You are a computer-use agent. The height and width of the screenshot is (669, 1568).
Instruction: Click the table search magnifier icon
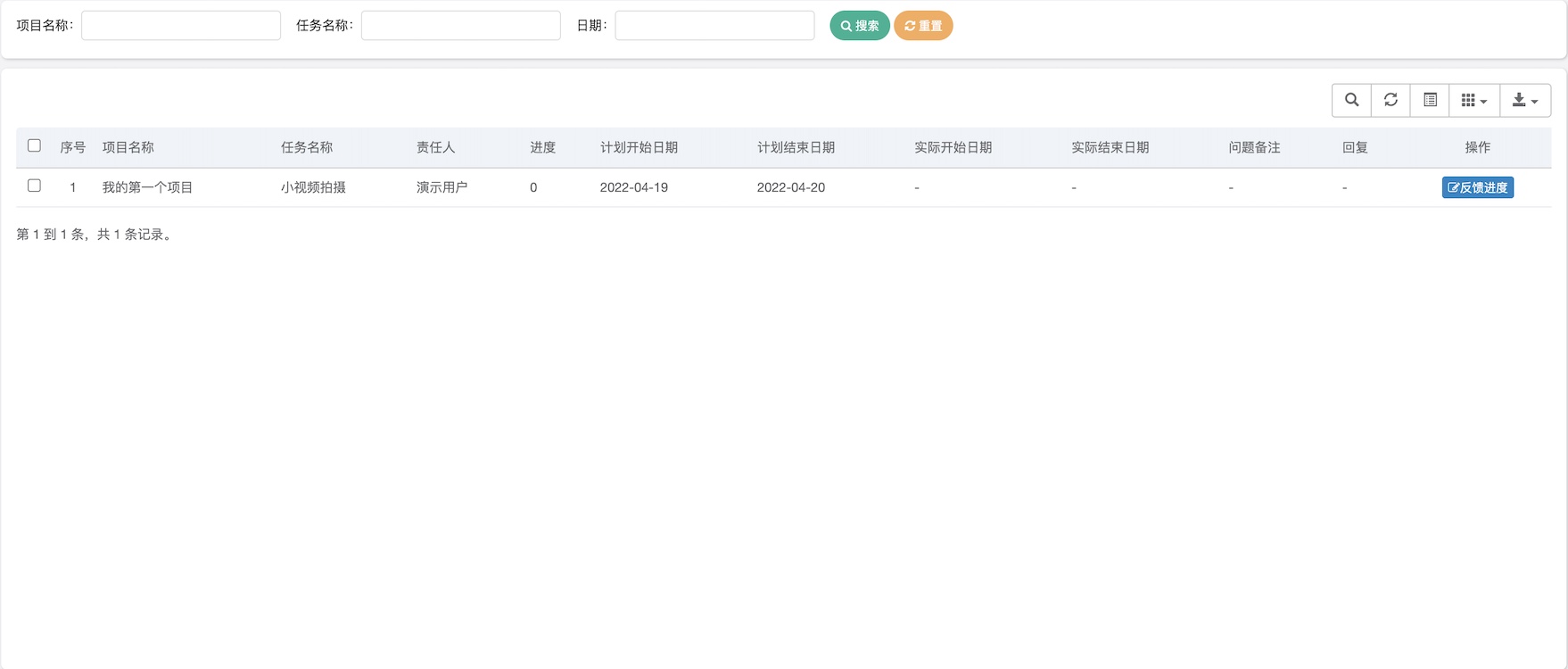[x=1351, y=100]
